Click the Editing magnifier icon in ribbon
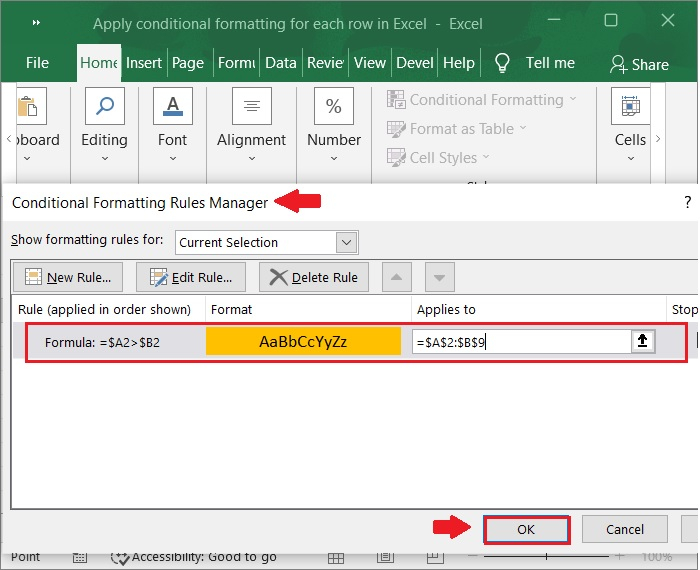700x570 pixels. (104, 107)
